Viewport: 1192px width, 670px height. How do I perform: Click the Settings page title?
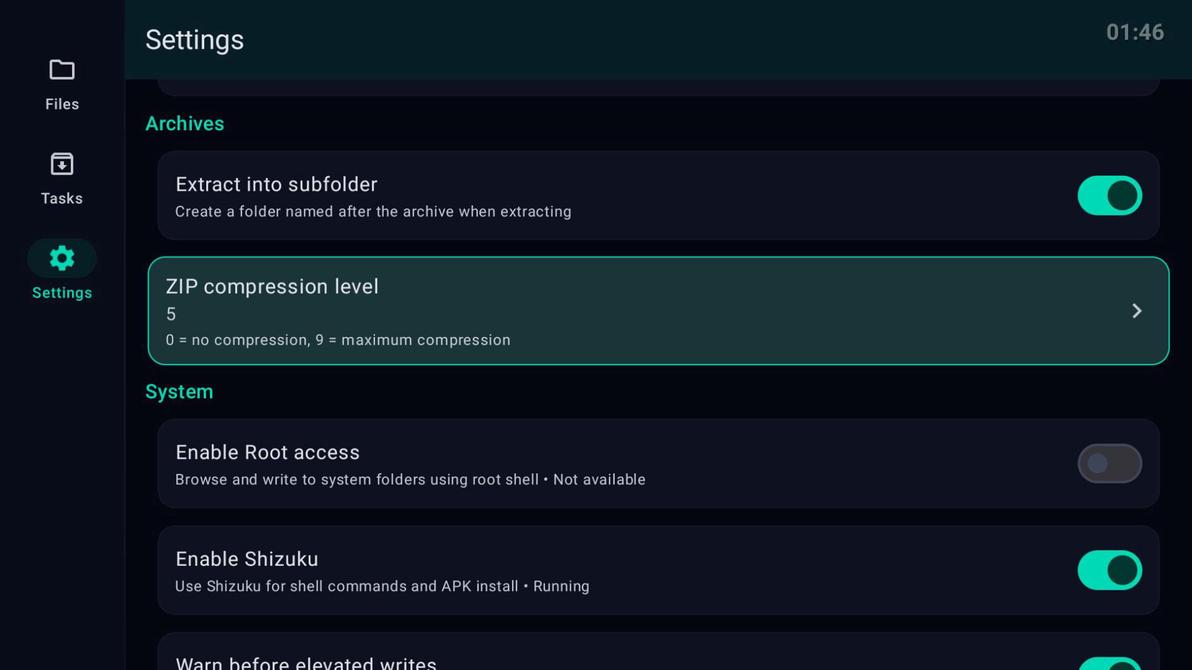(194, 40)
